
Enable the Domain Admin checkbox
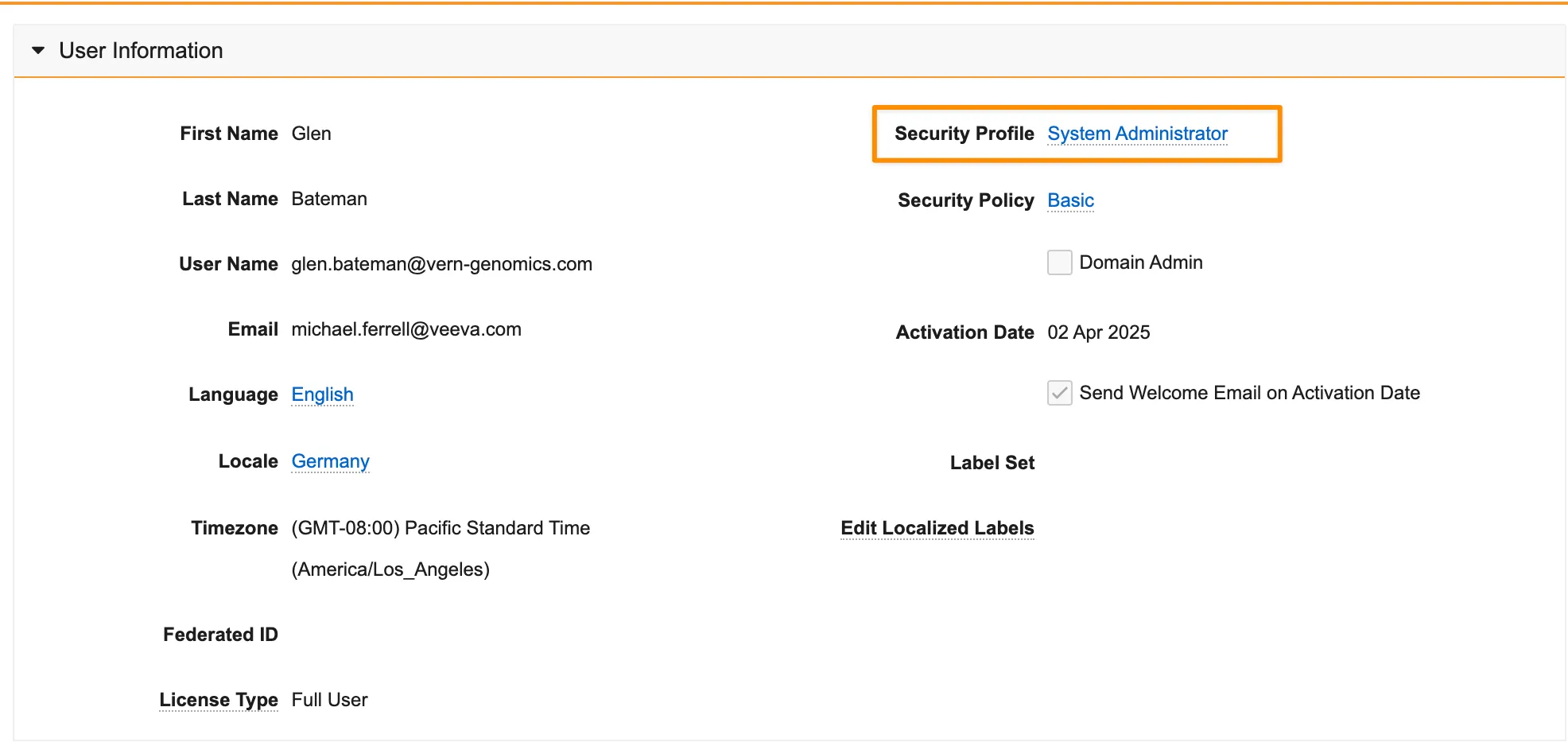click(x=1059, y=262)
